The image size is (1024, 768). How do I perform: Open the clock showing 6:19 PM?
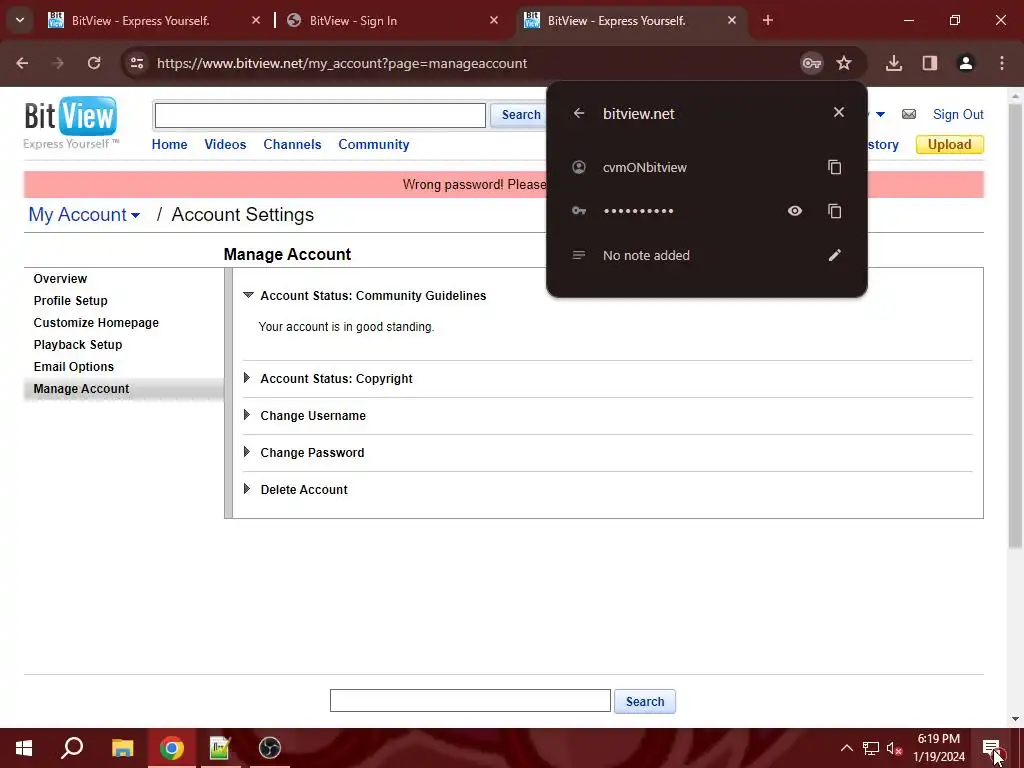[x=938, y=748]
